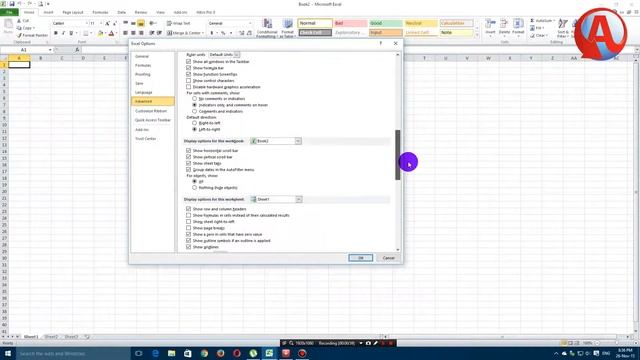Click the insert function fx icon
This screenshot has width=640, height=360.
click(77, 50)
